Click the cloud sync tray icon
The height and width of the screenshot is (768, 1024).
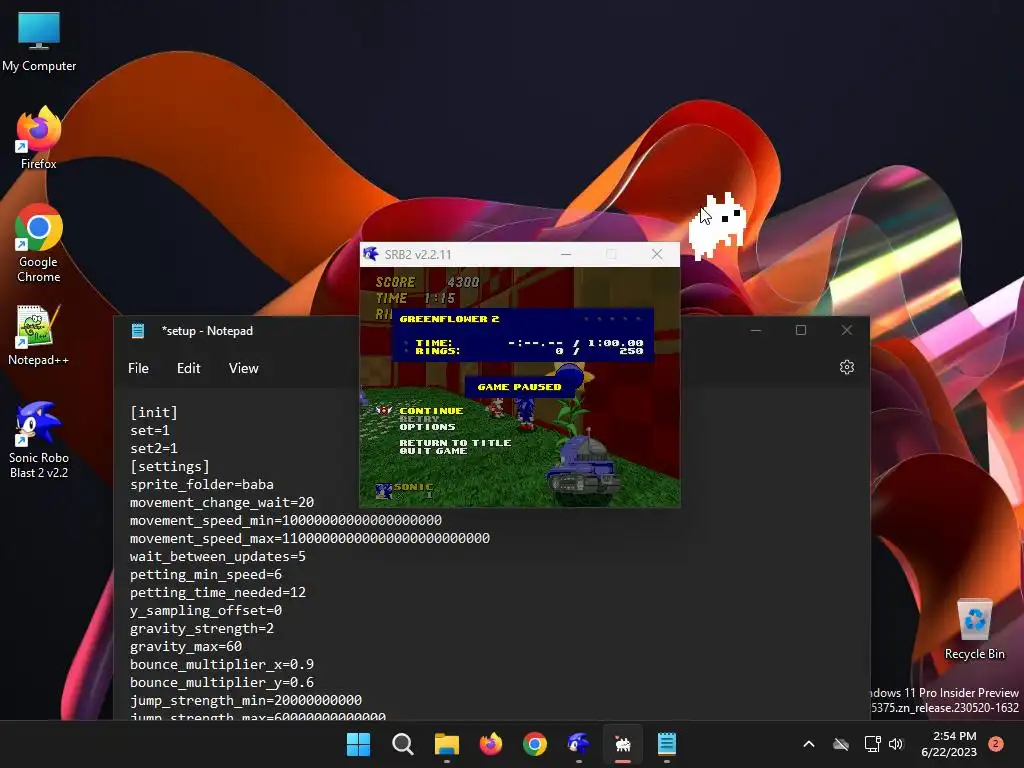841,744
